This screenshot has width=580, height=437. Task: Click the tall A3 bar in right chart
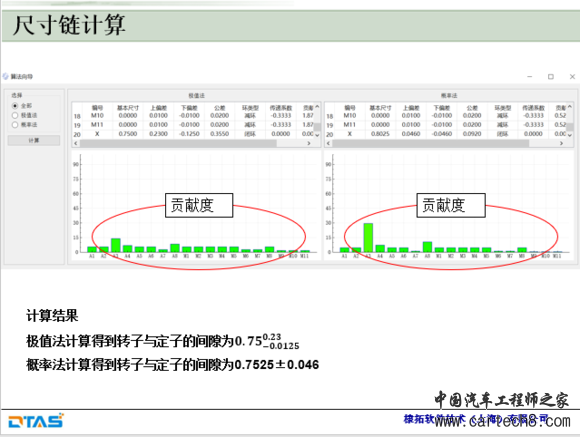click(368, 238)
